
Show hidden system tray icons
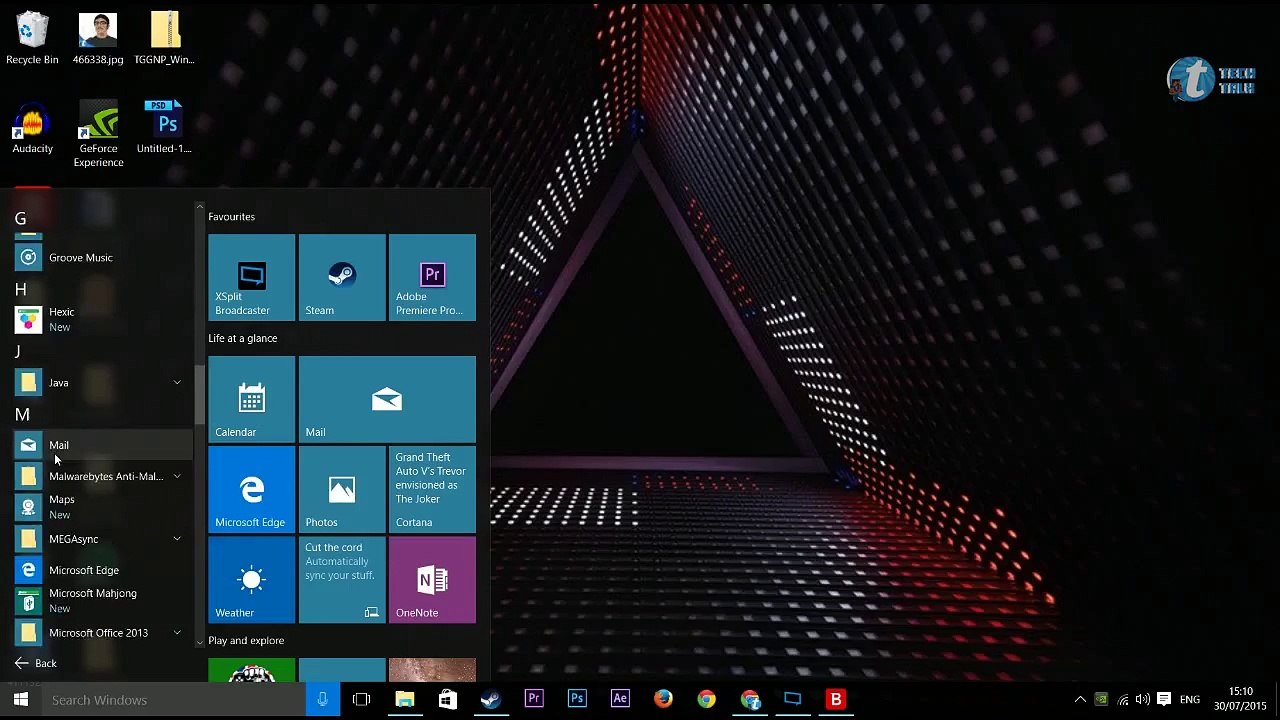(1080, 700)
